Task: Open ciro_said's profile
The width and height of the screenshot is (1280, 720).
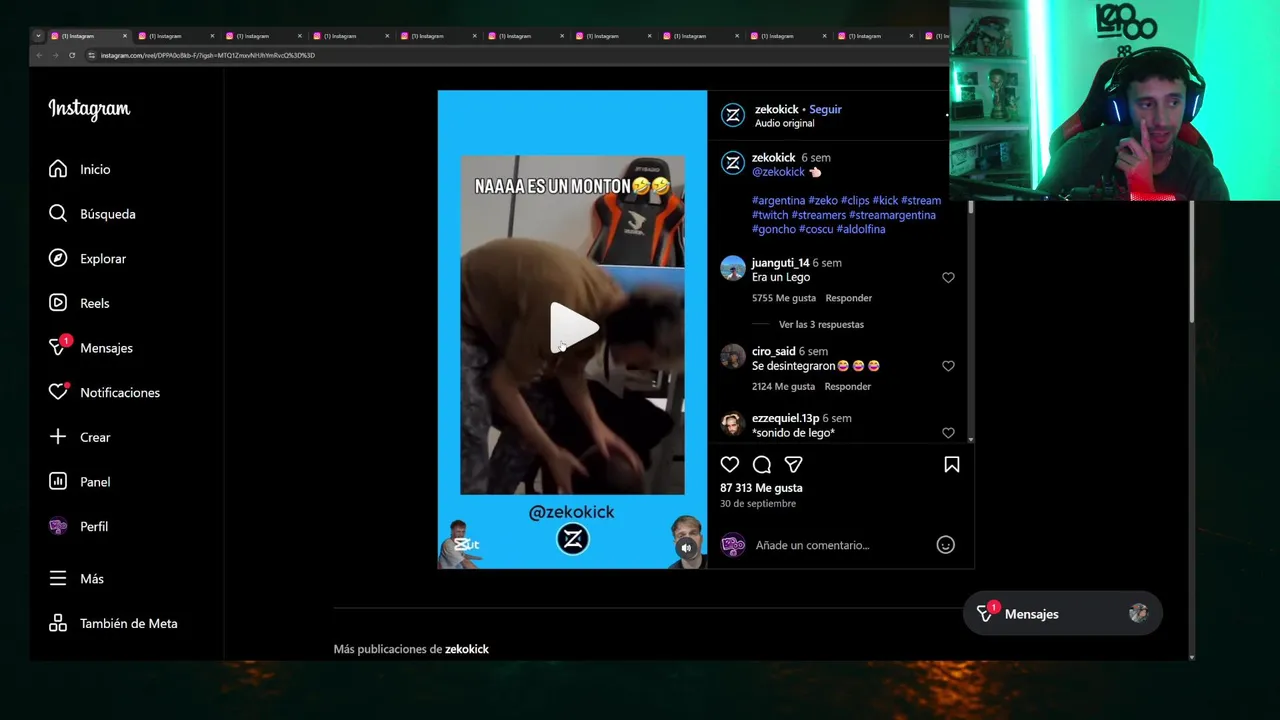Action: pyautogui.click(x=773, y=351)
